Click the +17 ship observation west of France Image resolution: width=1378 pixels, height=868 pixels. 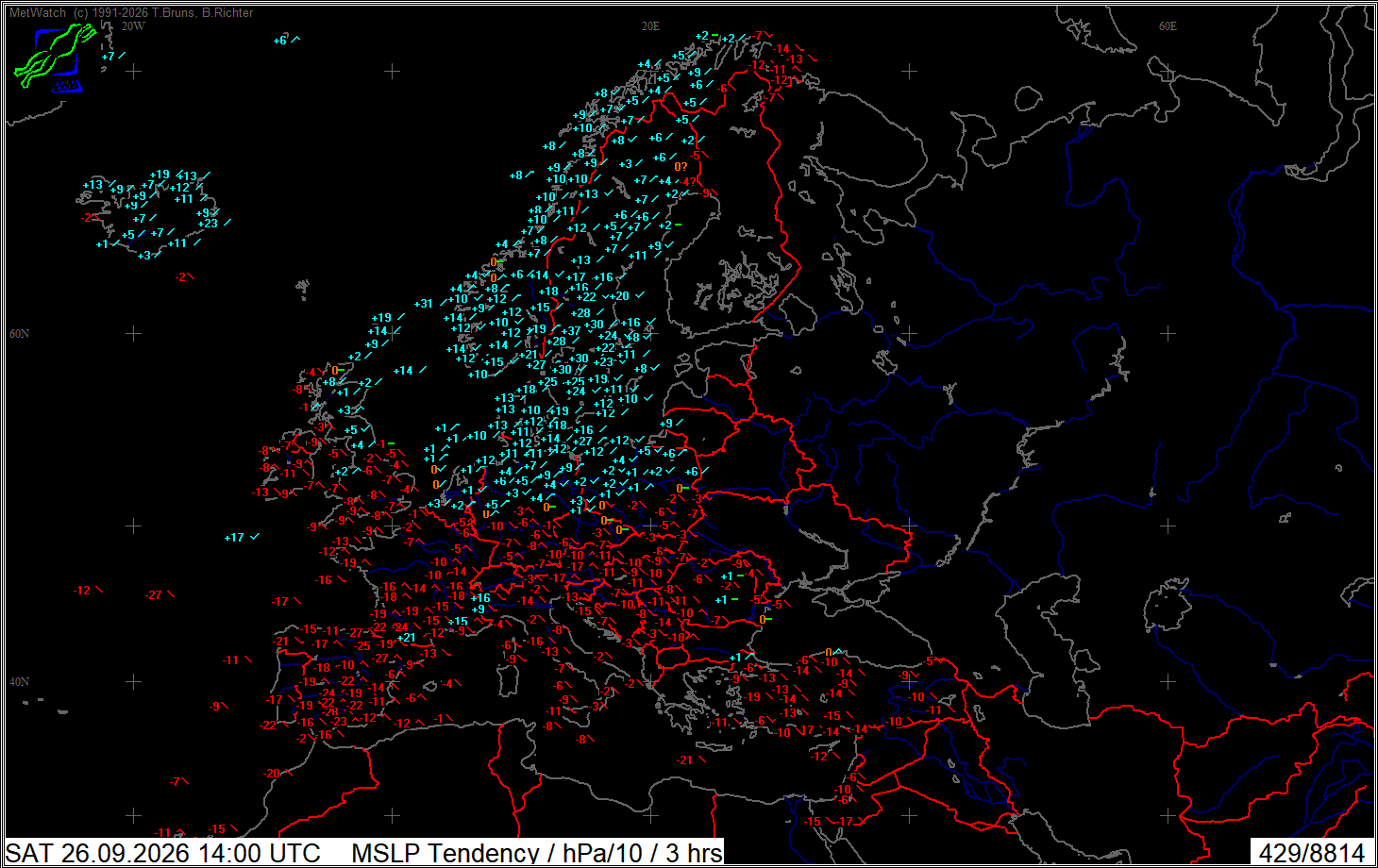(234, 538)
